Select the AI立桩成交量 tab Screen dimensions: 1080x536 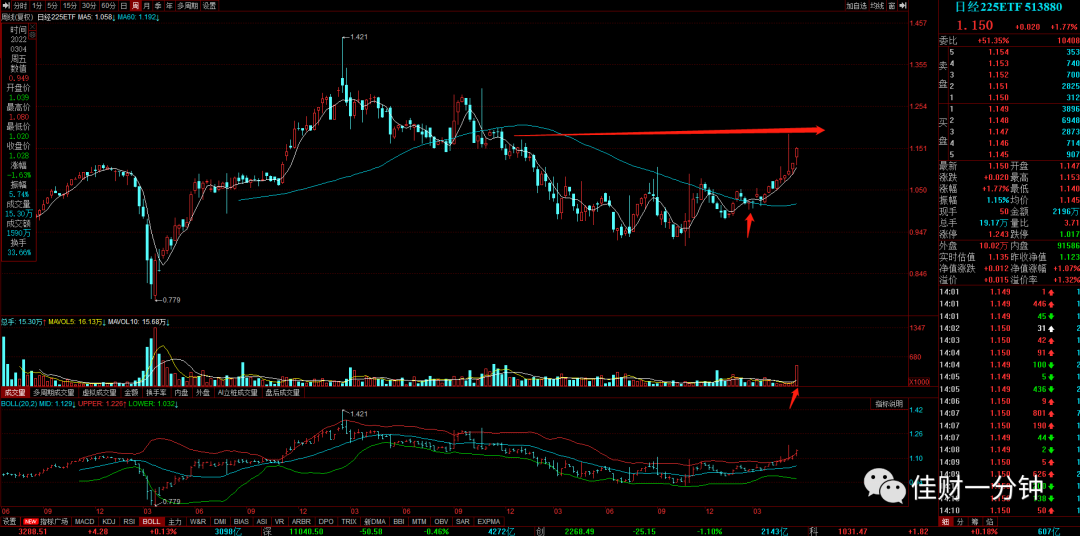pyautogui.click(x=238, y=393)
